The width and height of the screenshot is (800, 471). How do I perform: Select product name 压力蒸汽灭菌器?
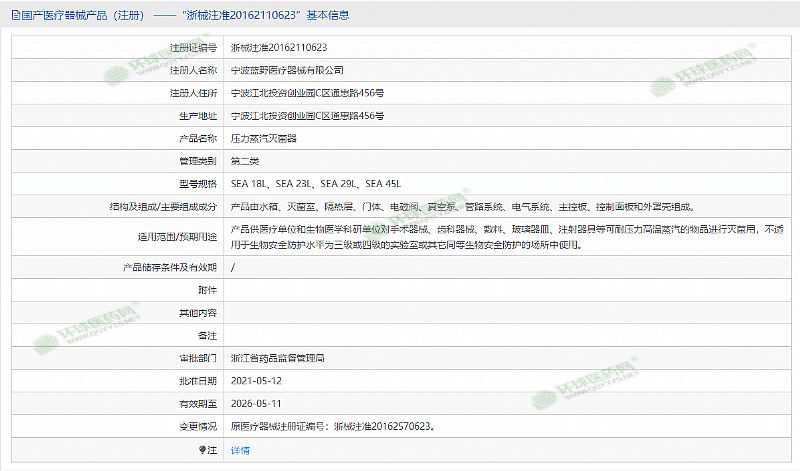(x=264, y=138)
